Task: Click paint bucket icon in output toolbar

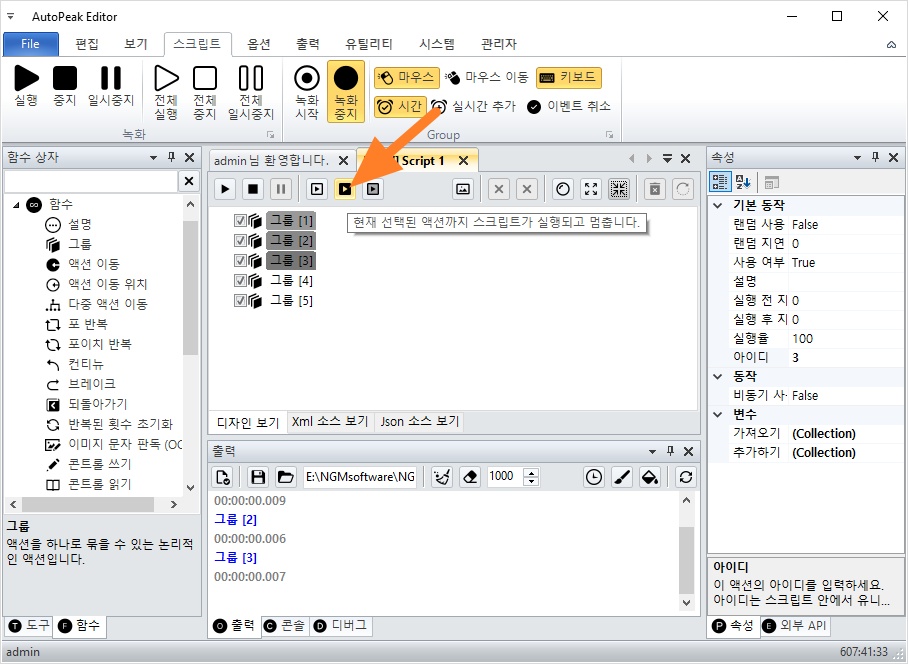Action: coord(650,477)
